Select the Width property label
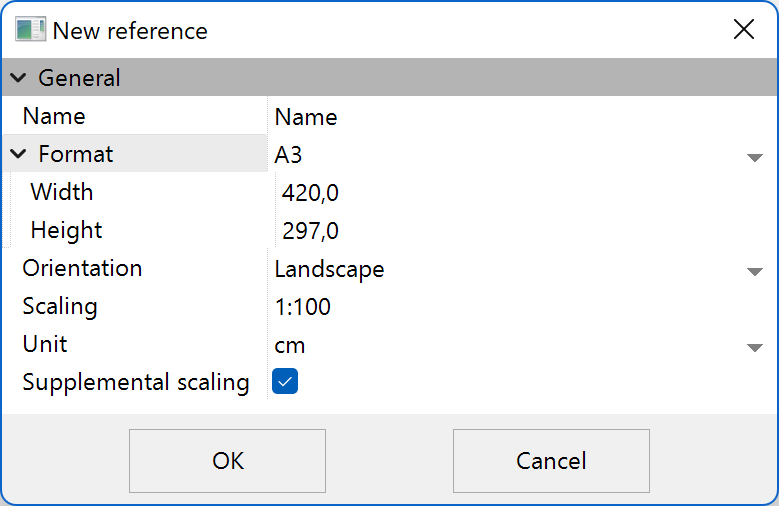Screen dimensions: 779x506 click(x=62, y=192)
